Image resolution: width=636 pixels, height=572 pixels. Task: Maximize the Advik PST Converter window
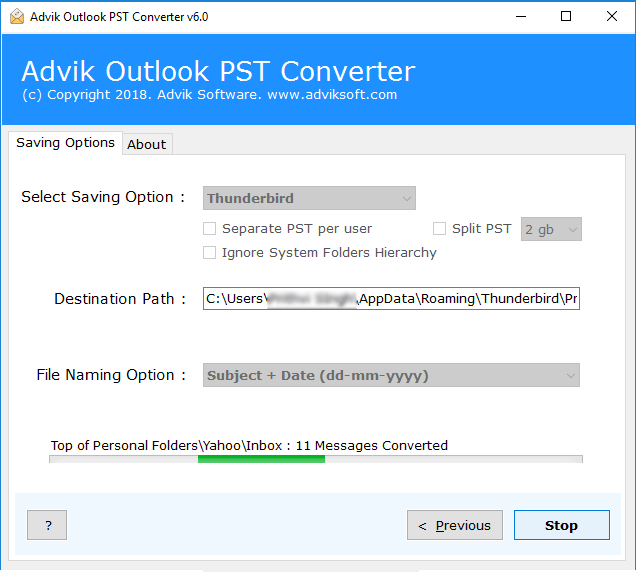tap(566, 17)
